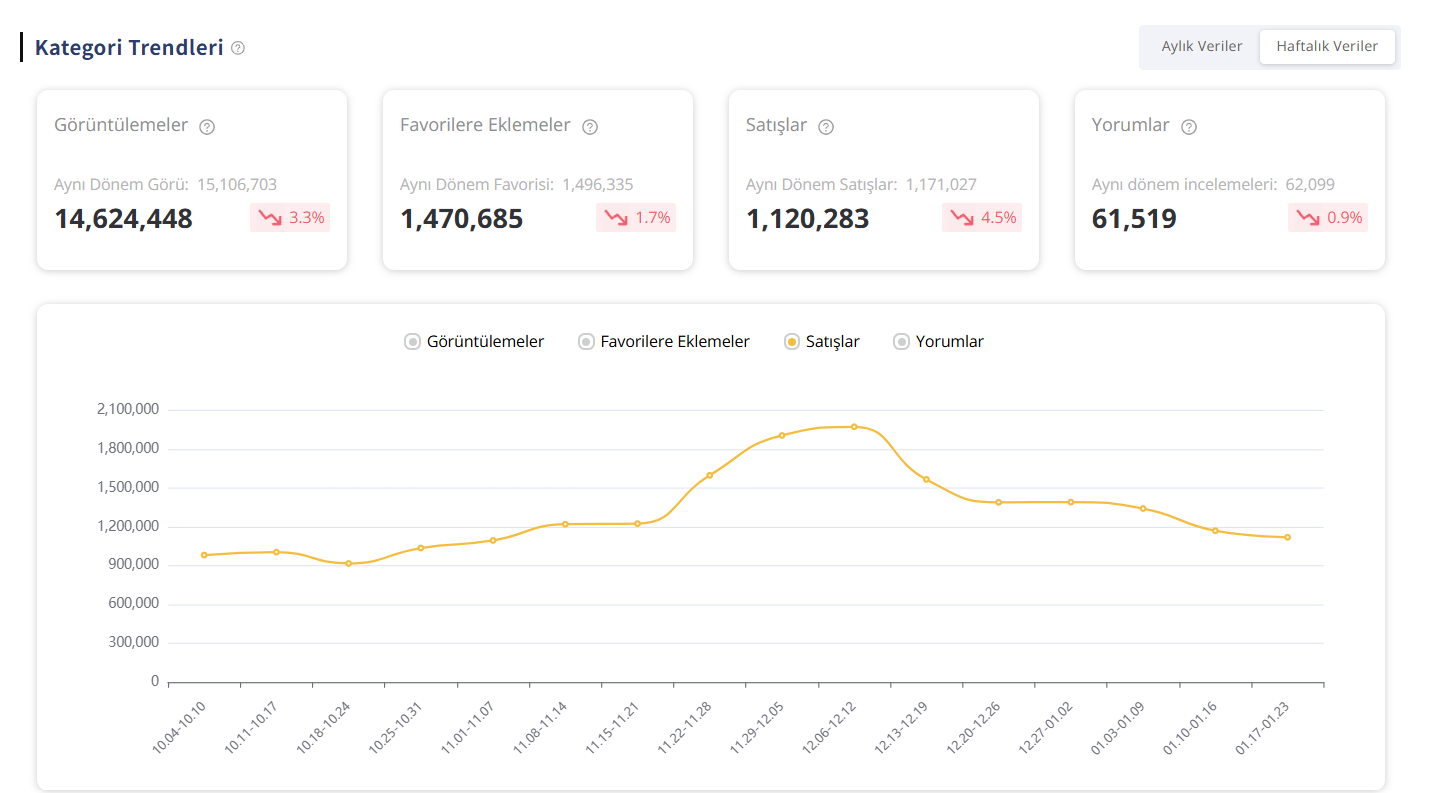The image size is (1429, 793).
Task: Click the 01.17-01.23 last data point
Action: pos(1287,537)
